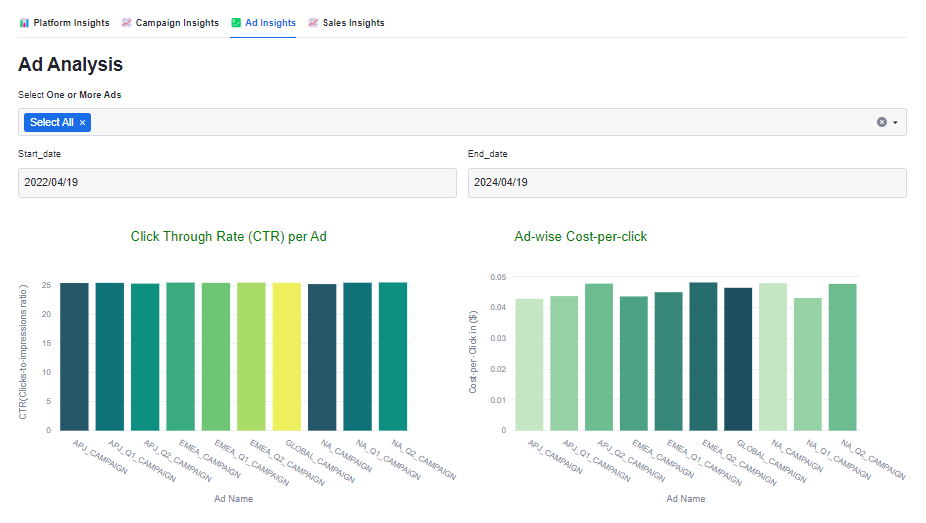Click the Platform Insights chart icon
This screenshot has height=523, width=926.
point(24,23)
